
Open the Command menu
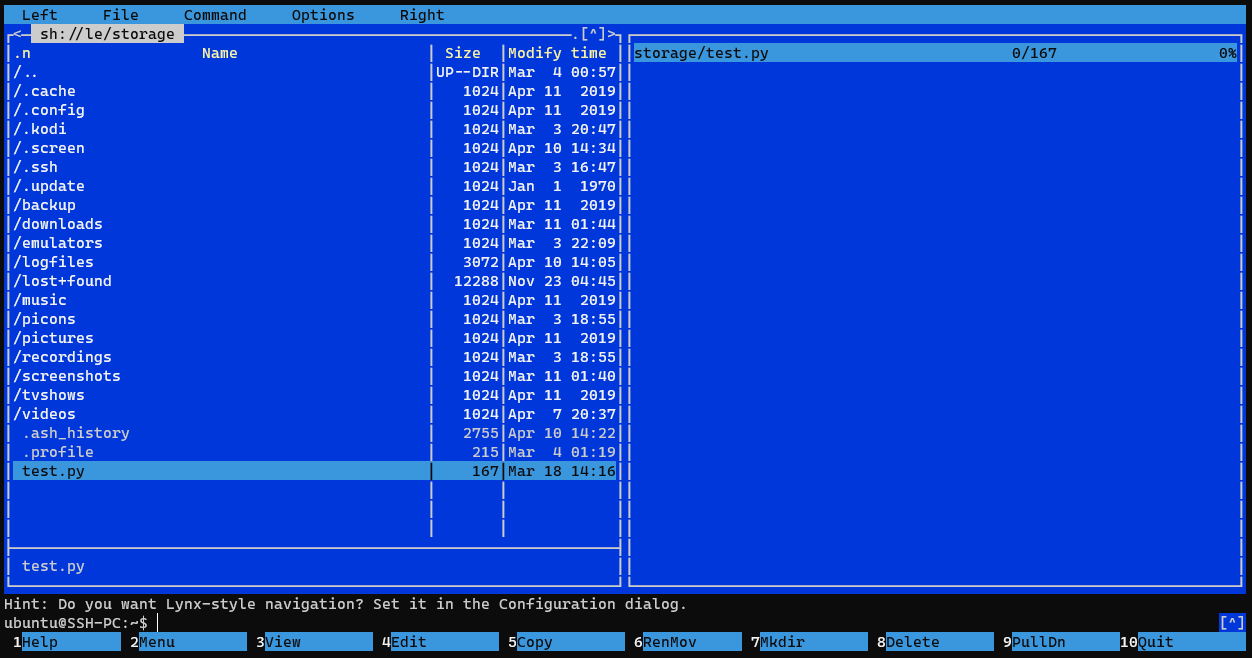(214, 15)
